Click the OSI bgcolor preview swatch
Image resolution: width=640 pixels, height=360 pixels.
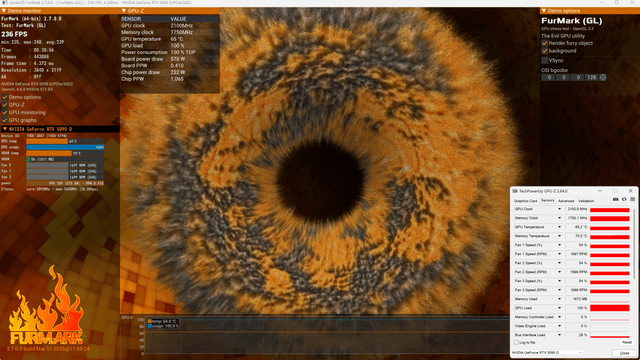(x=603, y=77)
